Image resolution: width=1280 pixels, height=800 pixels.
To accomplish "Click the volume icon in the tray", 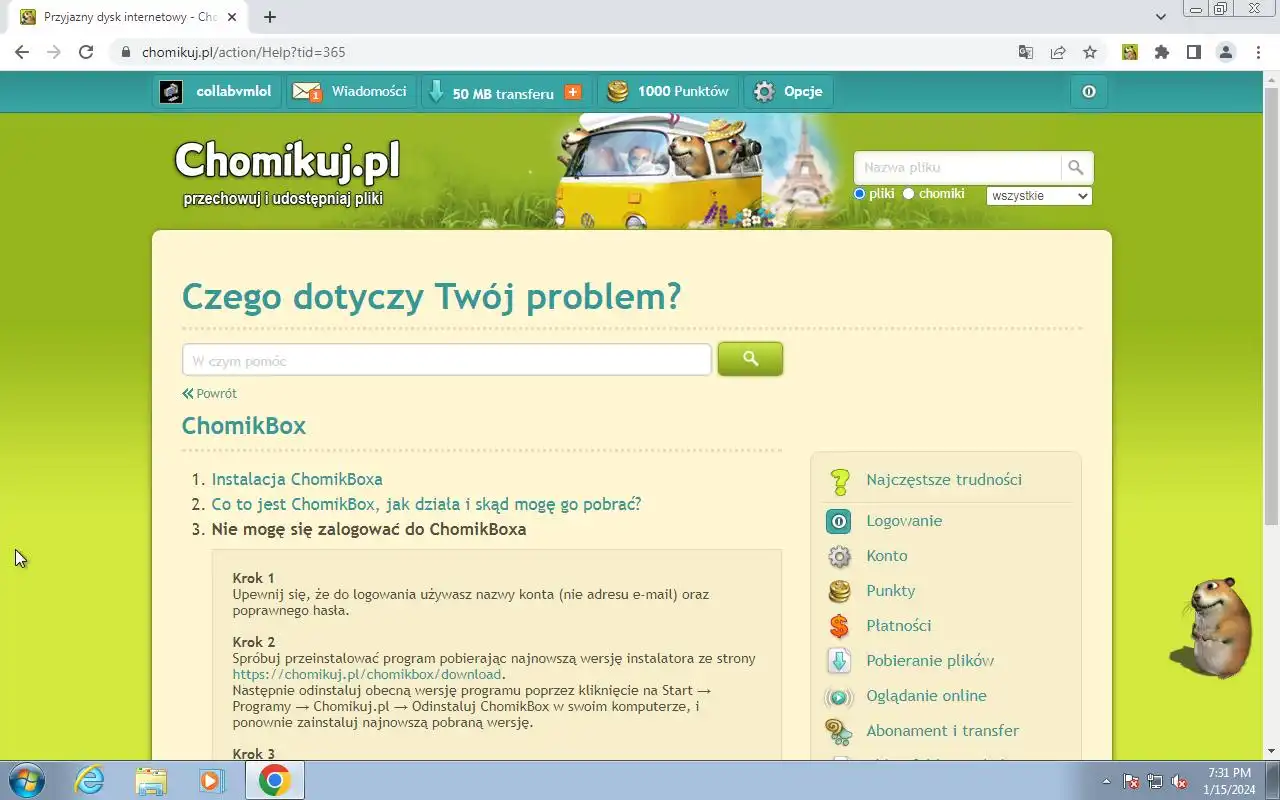I will [x=1180, y=781].
